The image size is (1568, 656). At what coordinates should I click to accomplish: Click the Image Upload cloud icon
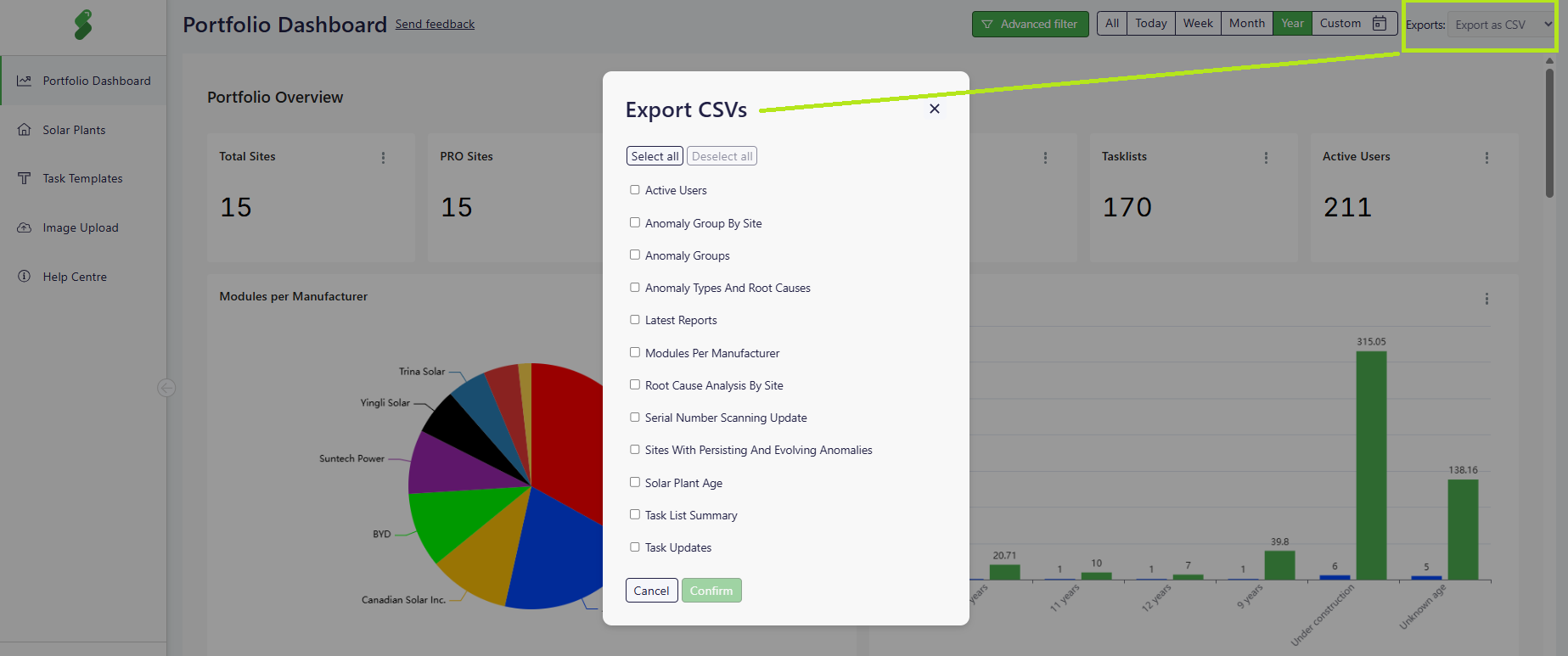tap(25, 227)
